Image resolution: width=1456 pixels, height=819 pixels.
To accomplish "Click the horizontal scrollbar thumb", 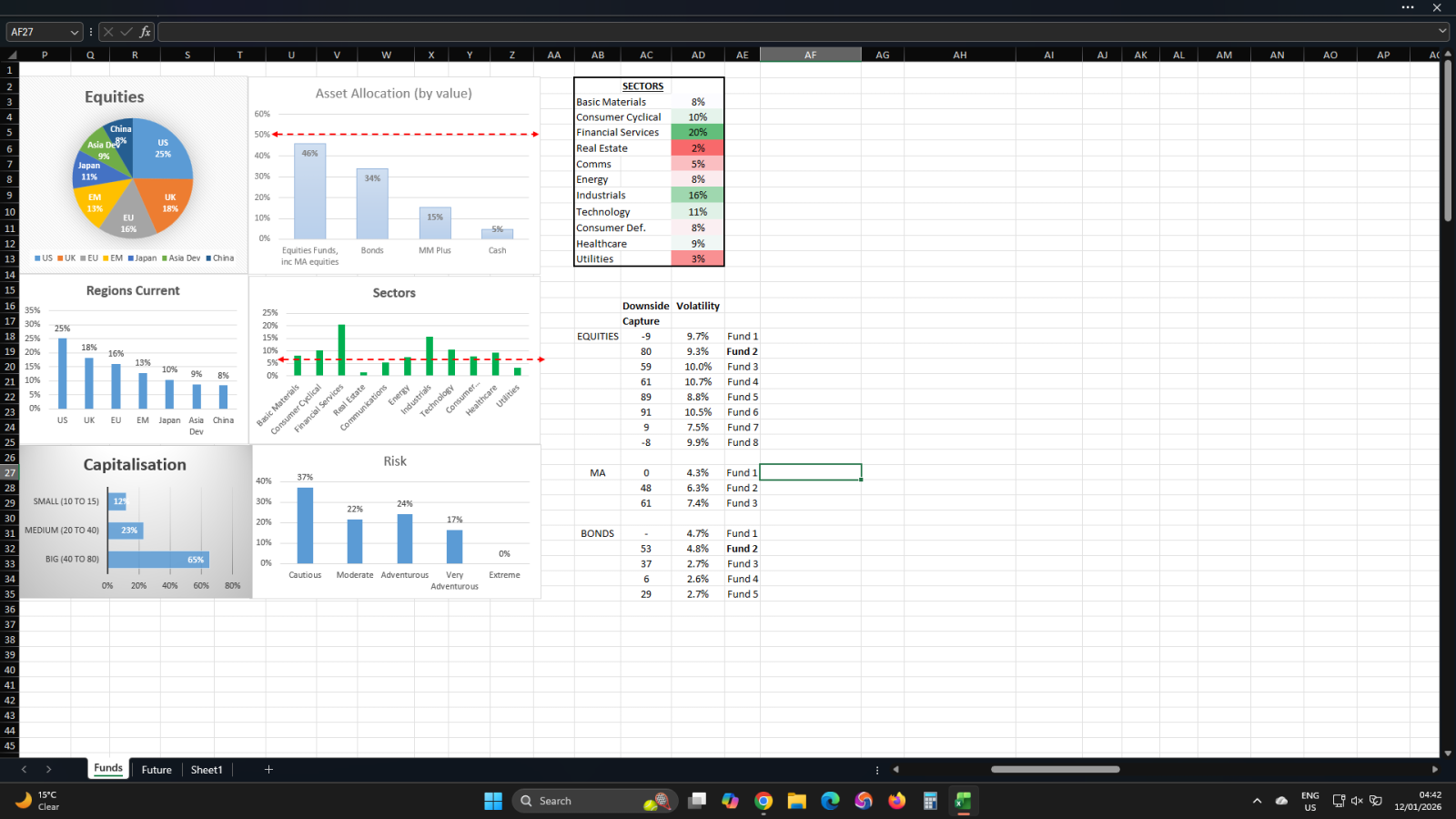I will click(1055, 770).
